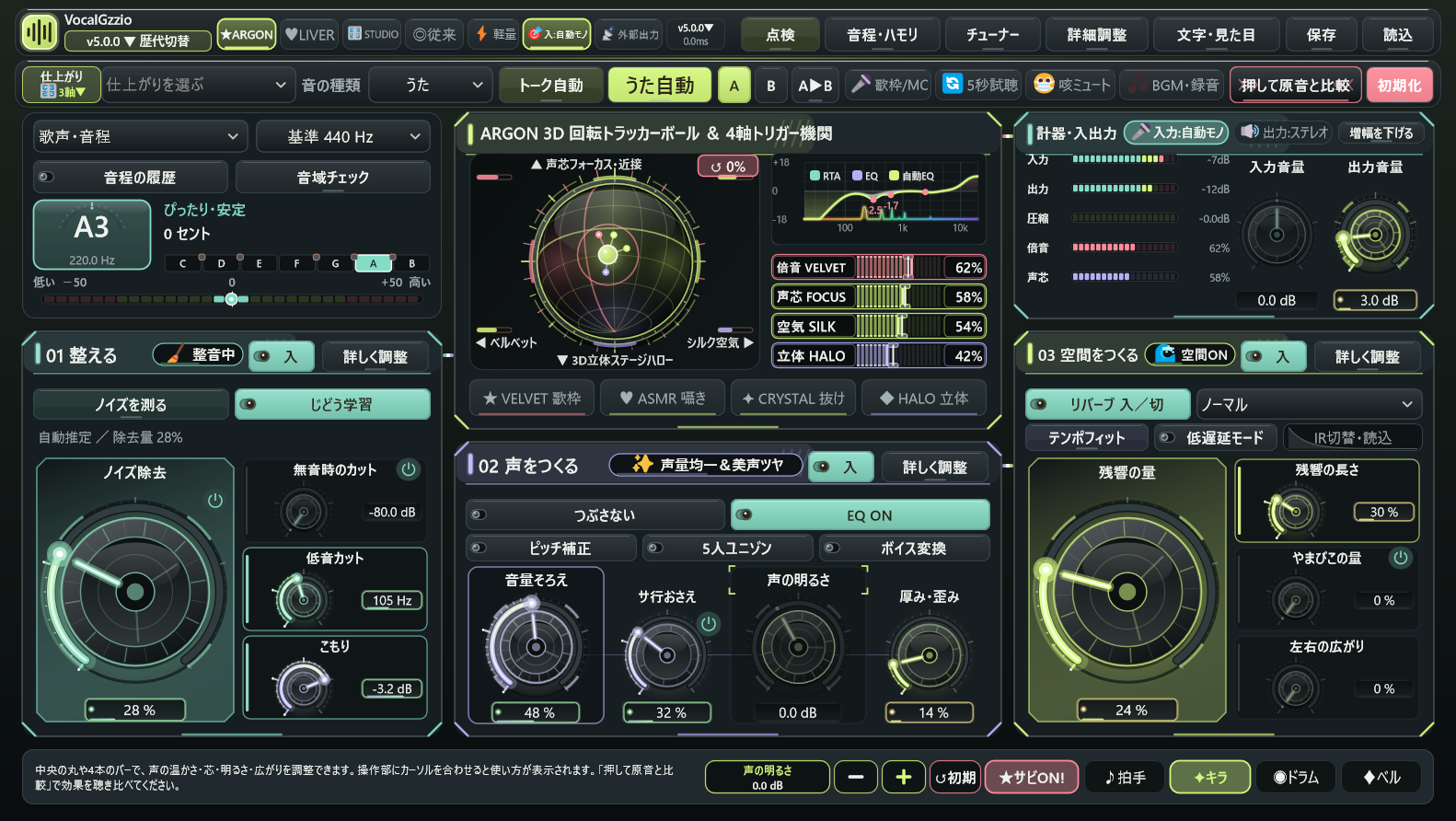
Task: Switch to the STUDIO mode
Action: [373, 34]
